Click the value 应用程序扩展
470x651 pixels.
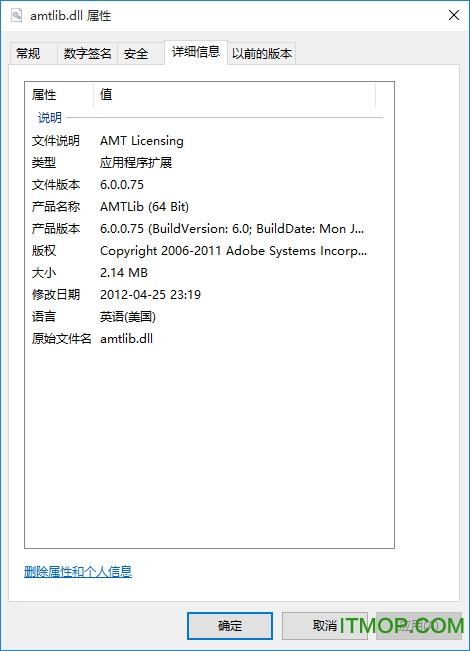click(x=136, y=163)
